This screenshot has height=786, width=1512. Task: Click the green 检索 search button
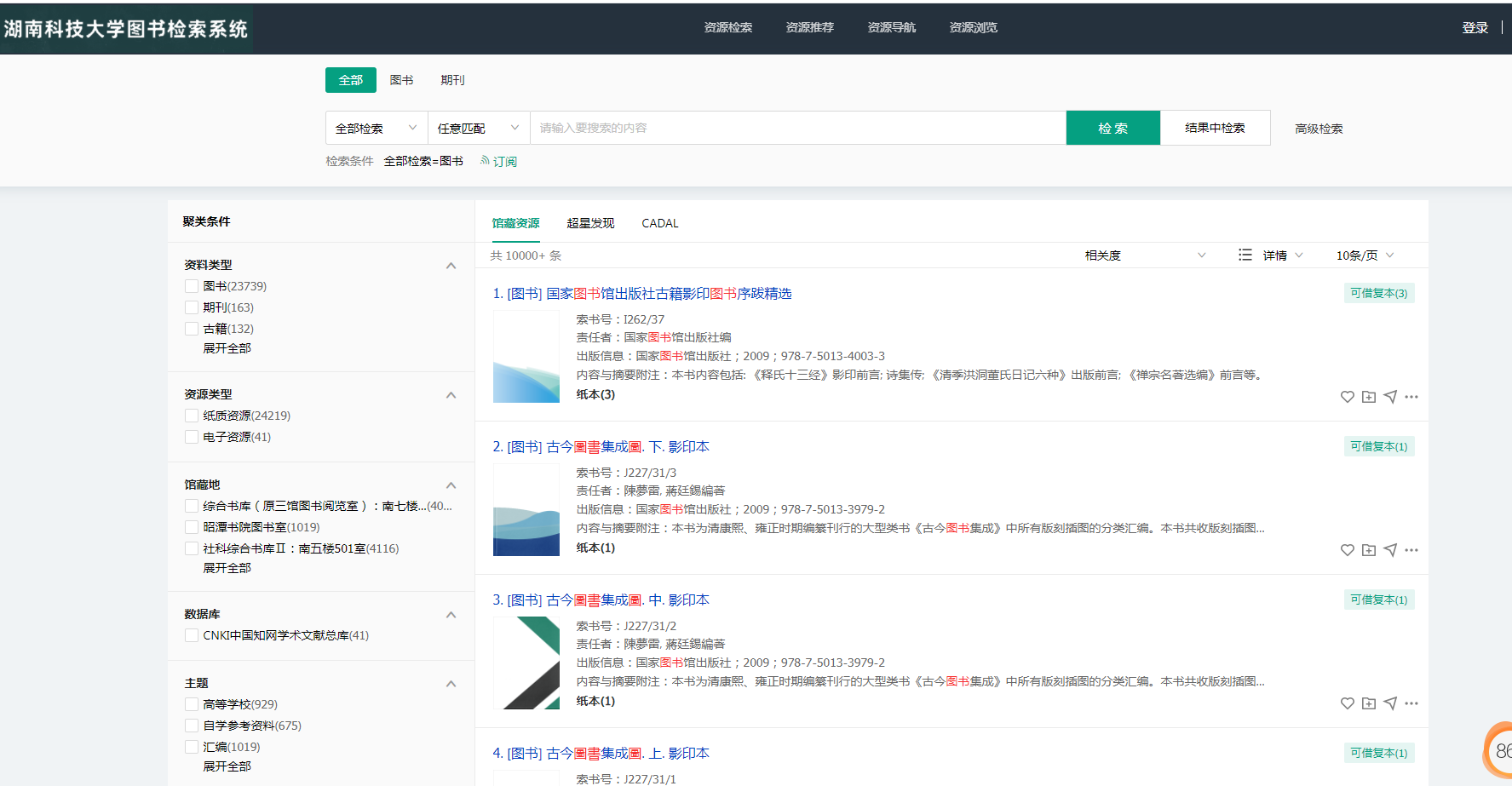[1112, 128]
